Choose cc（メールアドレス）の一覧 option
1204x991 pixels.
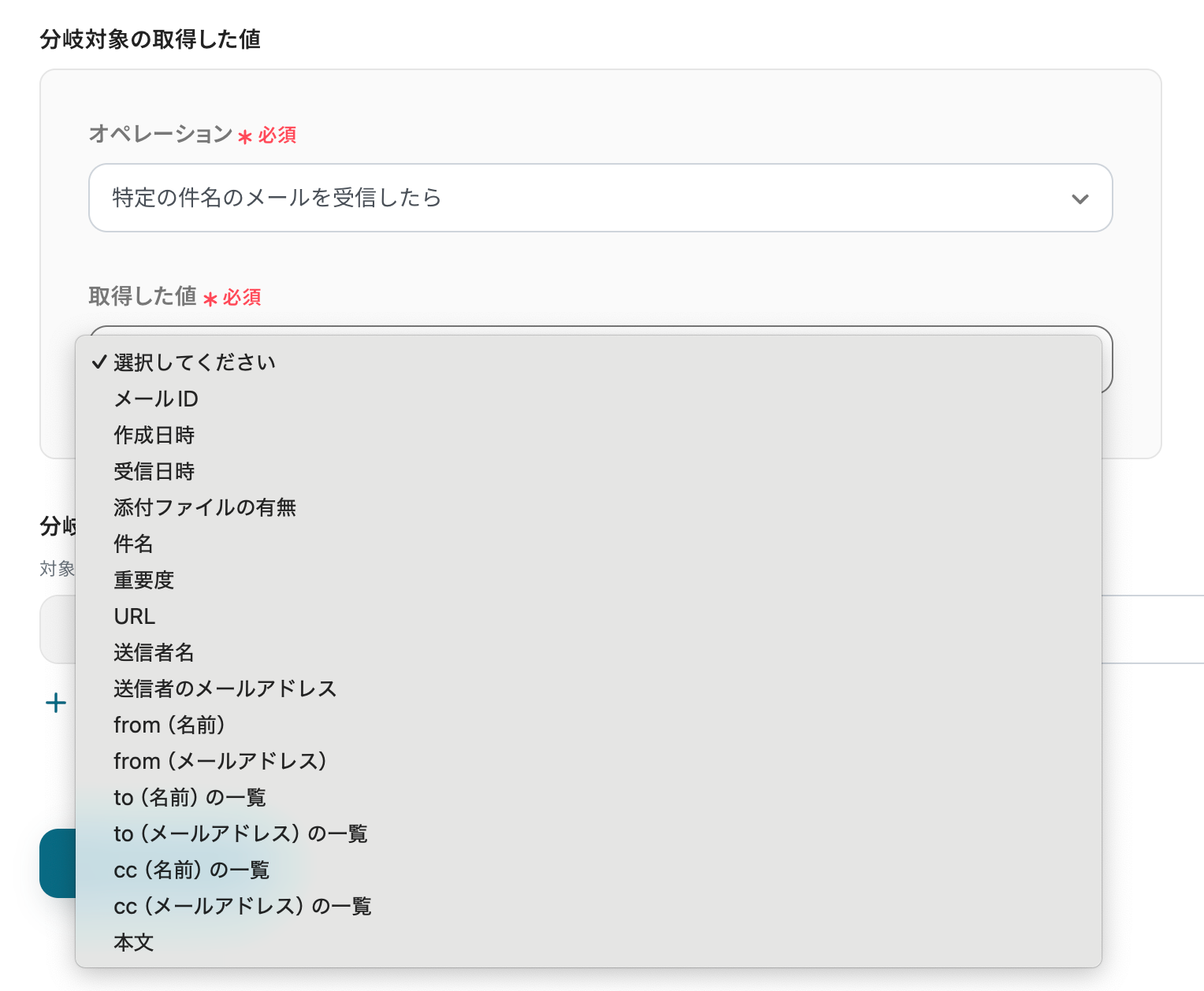(x=242, y=906)
